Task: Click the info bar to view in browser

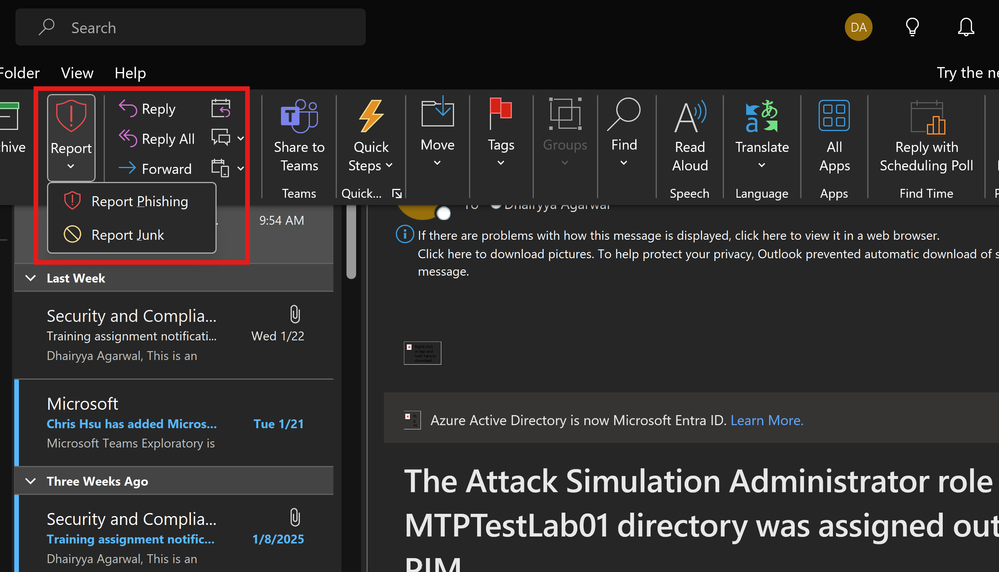Action: click(679, 236)
